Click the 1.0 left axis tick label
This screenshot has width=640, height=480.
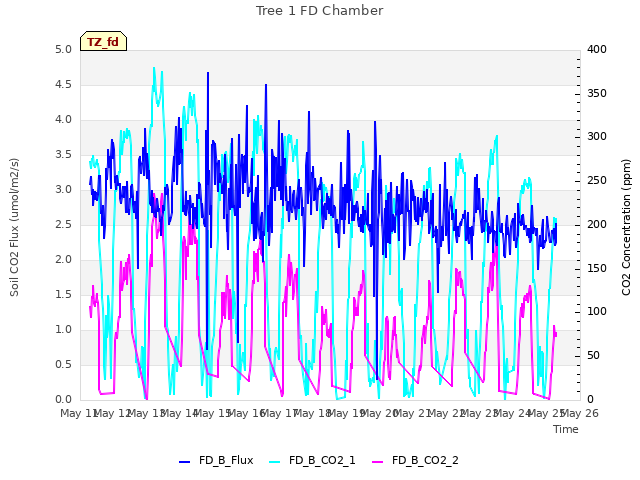click(63, 329)
